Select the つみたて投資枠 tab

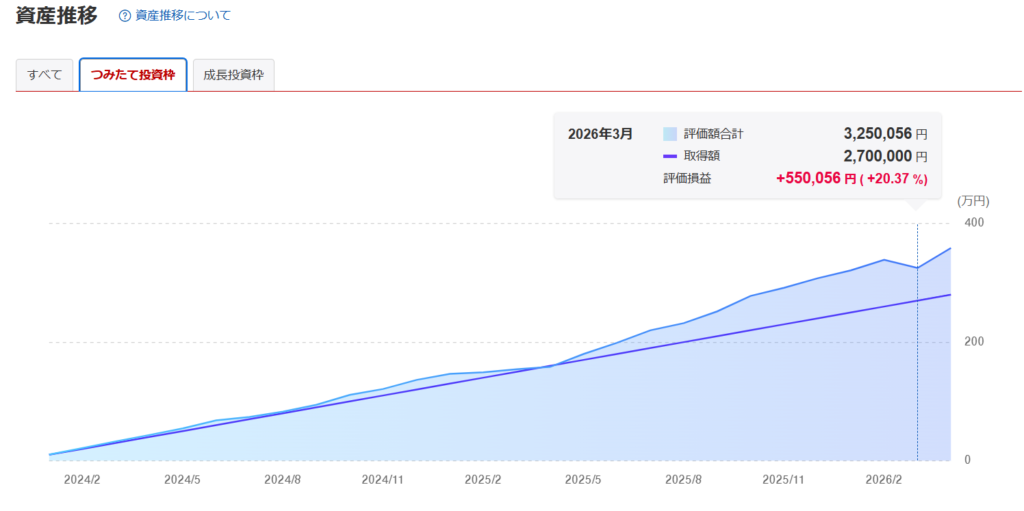[x=133, y=75]
